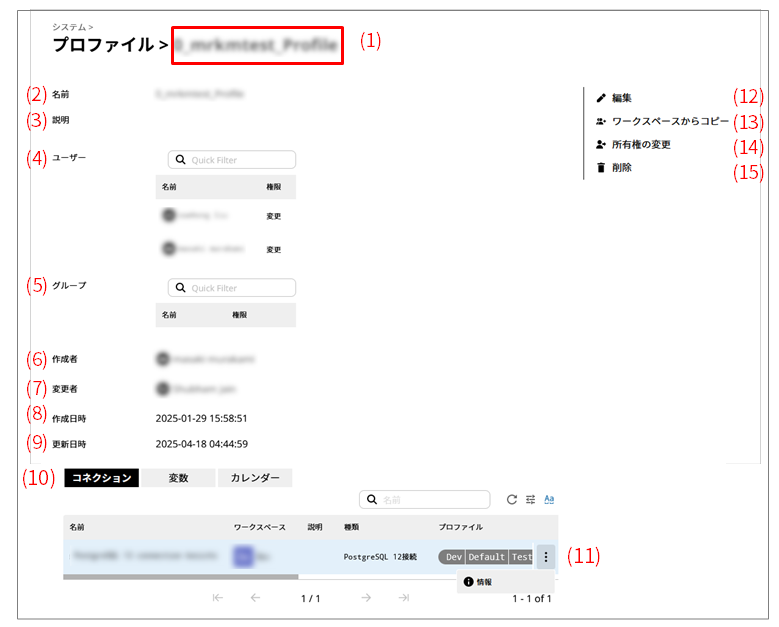The height and width of the screenshot is (627, 779).
Task: Go to the next page arrow
Action: pyautogui.click(x=366, y=598)
